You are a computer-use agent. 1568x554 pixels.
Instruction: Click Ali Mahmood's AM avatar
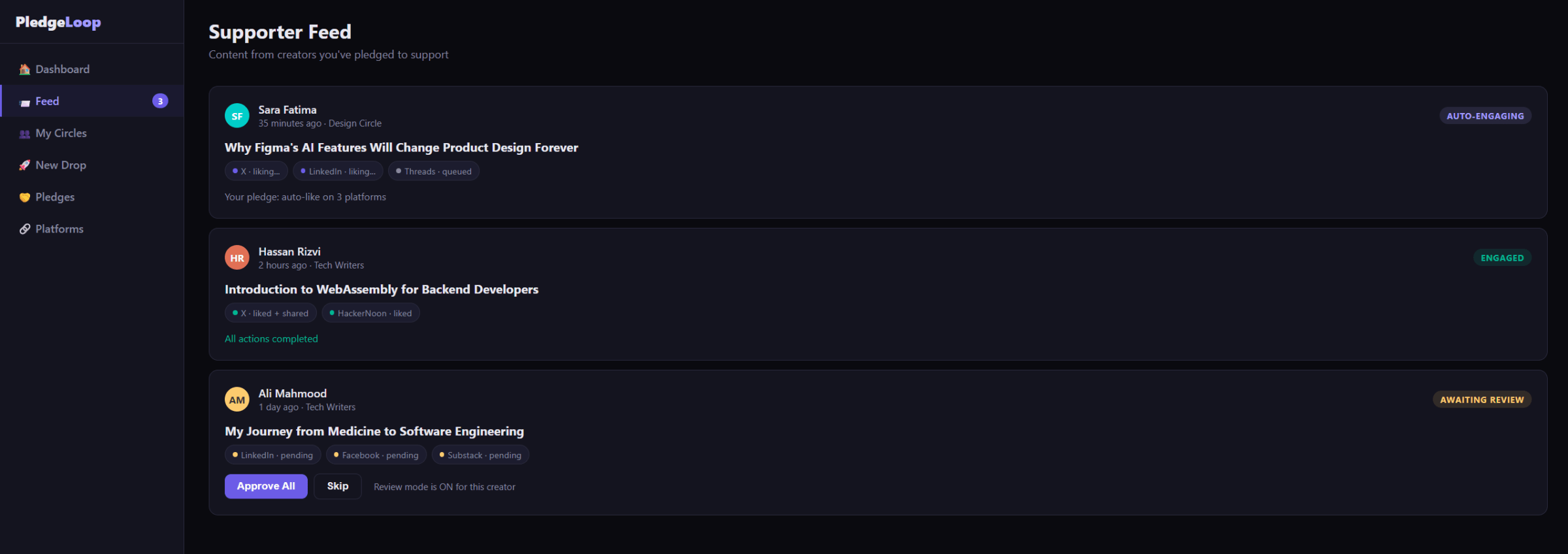237,399
